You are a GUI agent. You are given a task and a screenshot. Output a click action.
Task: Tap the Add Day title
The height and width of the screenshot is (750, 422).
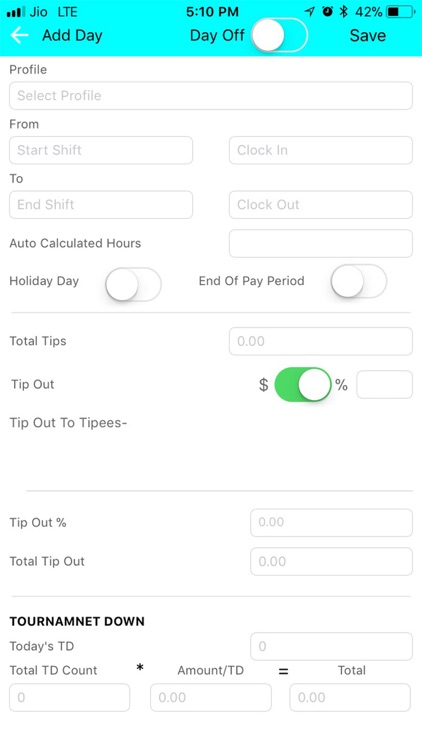[x=72, y=35]
